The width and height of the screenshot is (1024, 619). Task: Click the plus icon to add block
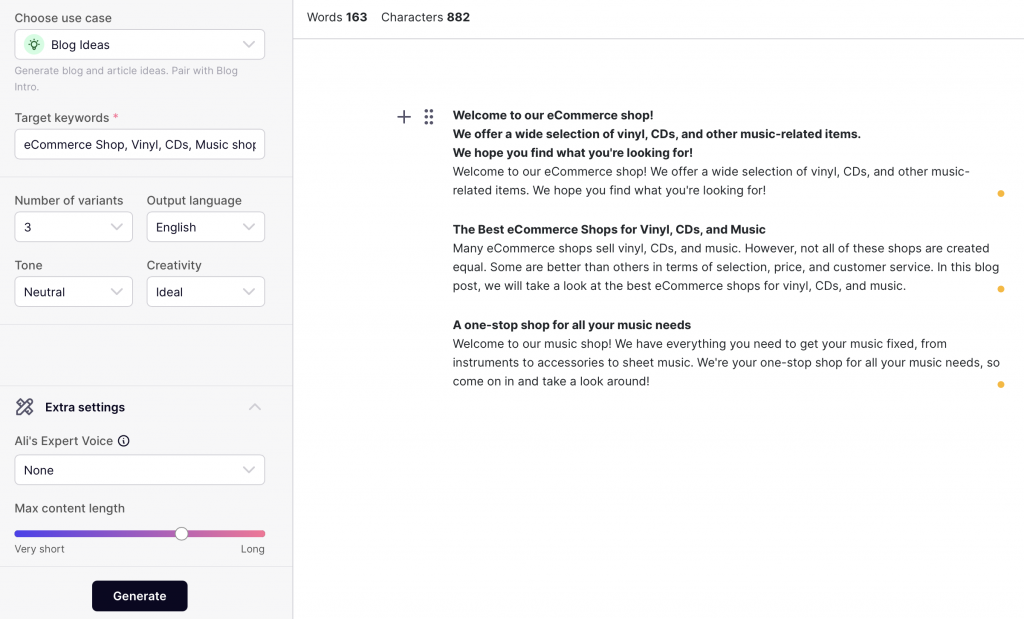404,117
